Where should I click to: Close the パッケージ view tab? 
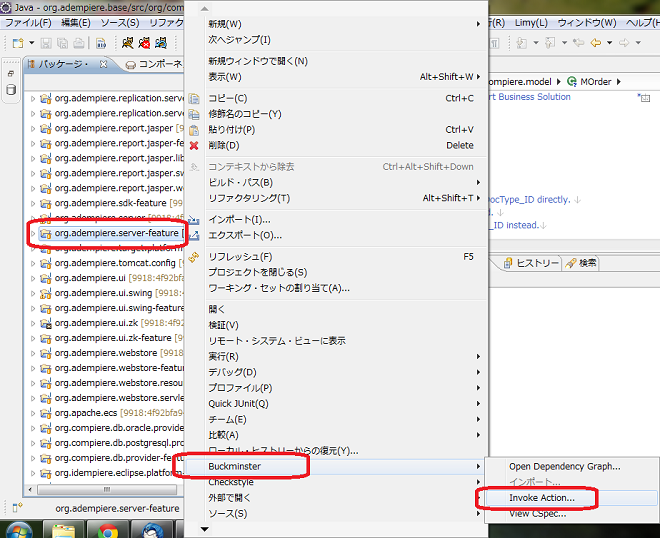103,64
